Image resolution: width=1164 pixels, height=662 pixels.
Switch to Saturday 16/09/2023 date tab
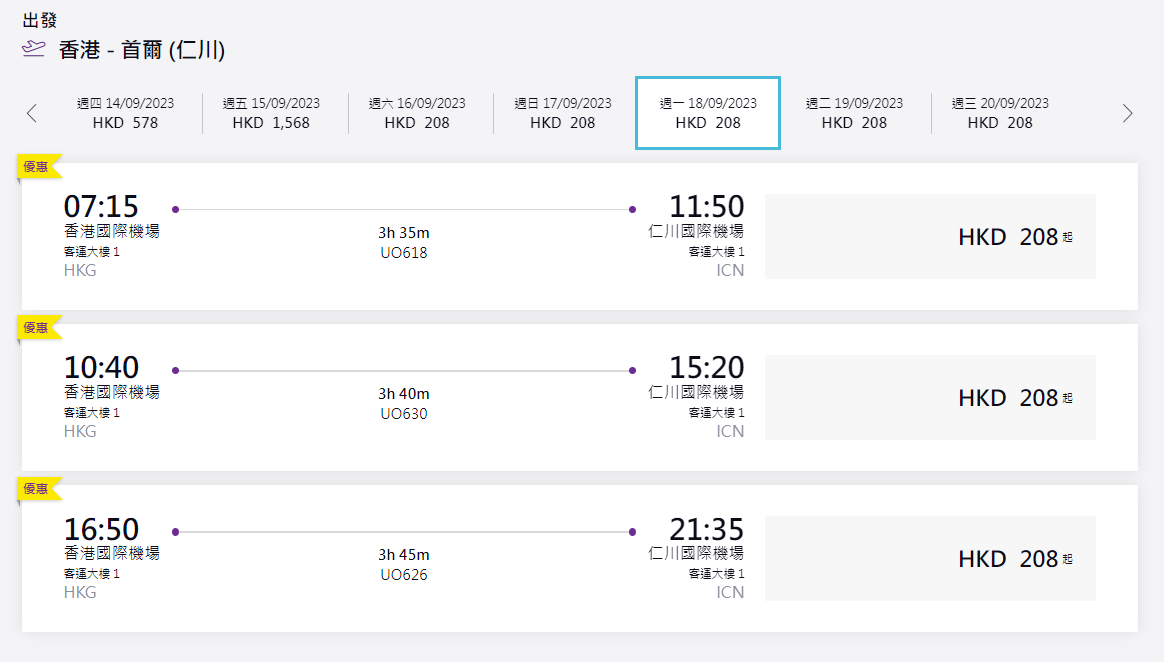417,113
